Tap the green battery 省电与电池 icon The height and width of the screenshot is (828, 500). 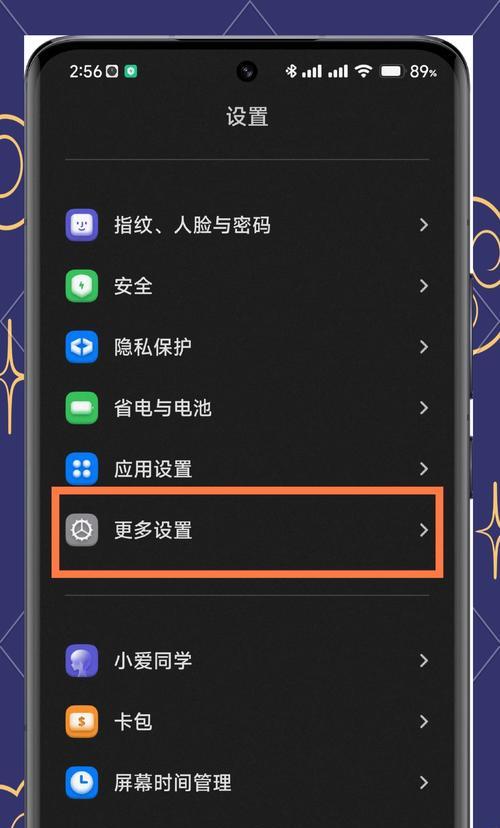(81, 408)
